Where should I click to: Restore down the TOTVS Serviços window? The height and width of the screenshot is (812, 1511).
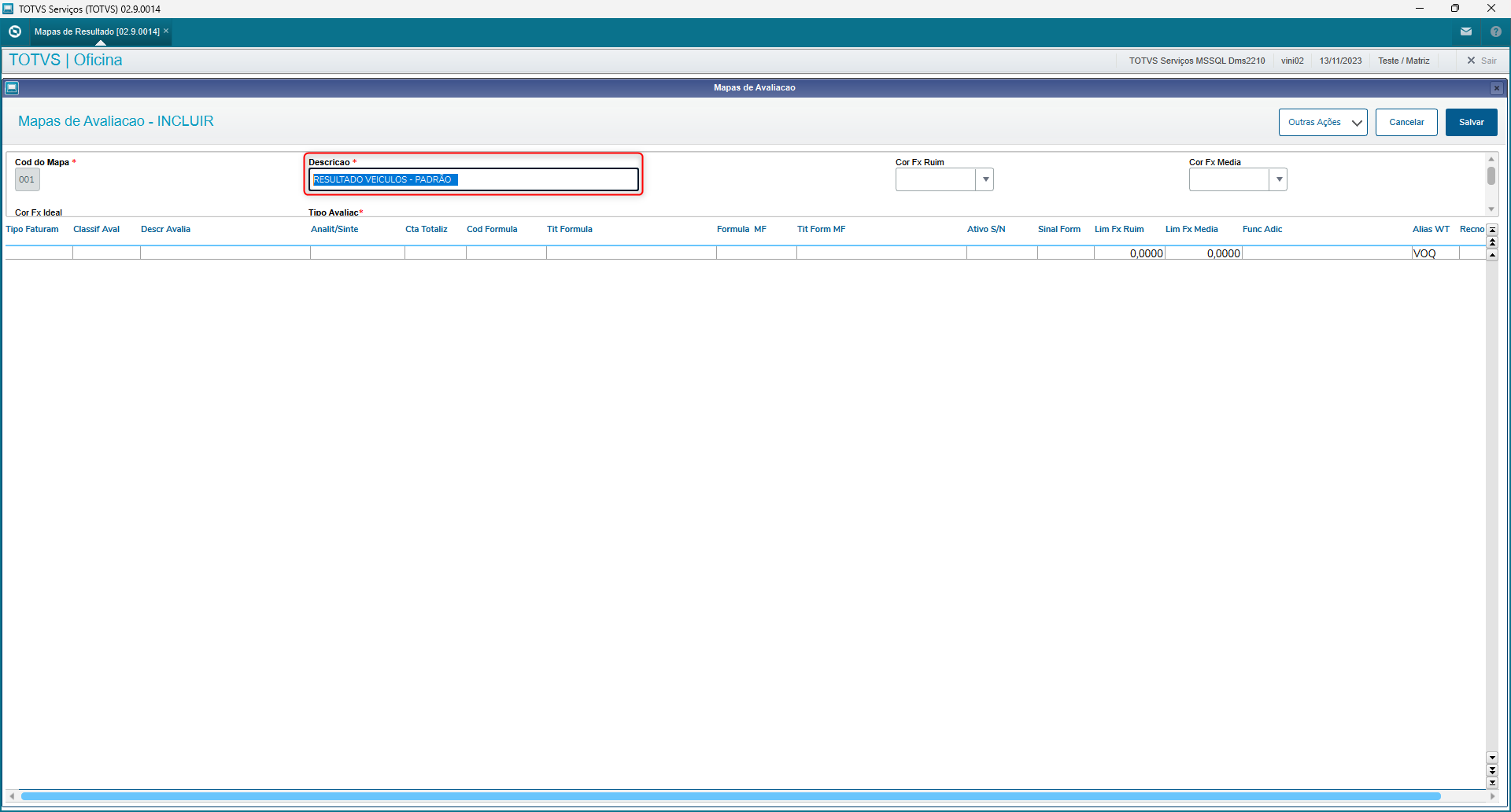click(x=1455, y=9)
